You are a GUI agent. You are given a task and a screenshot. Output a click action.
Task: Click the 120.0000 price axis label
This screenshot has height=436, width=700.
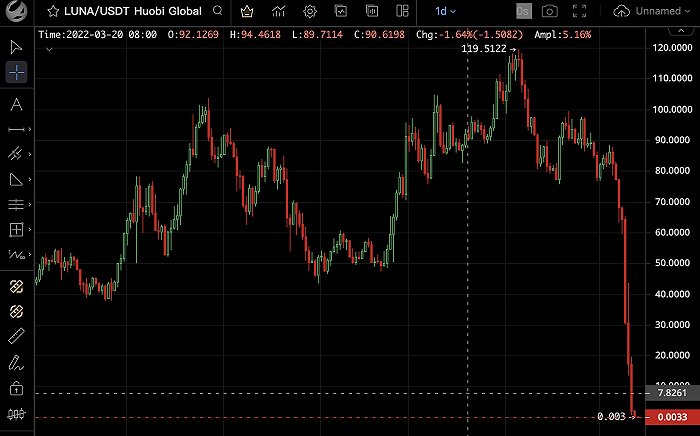pyautogui.click(x=672, y=48)
